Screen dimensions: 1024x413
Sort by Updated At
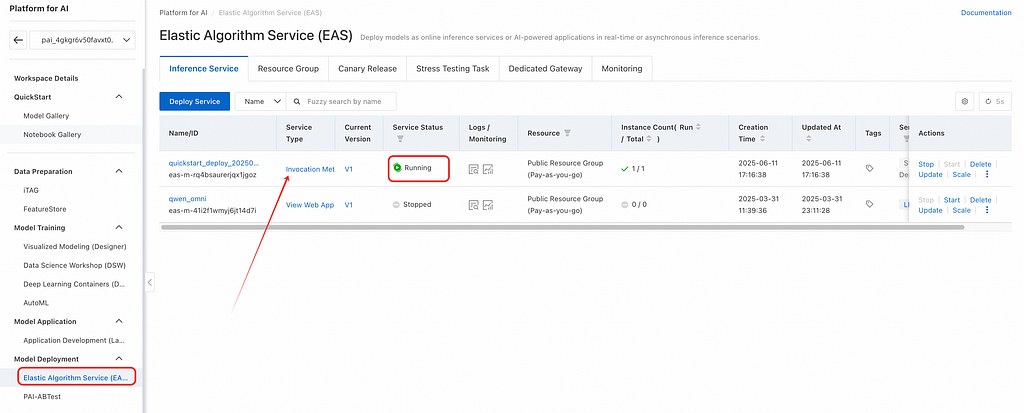click(x=808, y=139)
